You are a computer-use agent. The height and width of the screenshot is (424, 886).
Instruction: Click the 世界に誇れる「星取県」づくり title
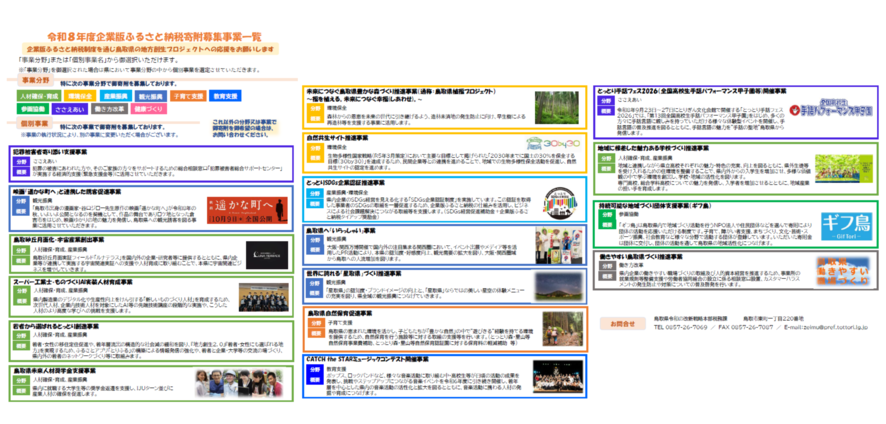coord(353,274)
